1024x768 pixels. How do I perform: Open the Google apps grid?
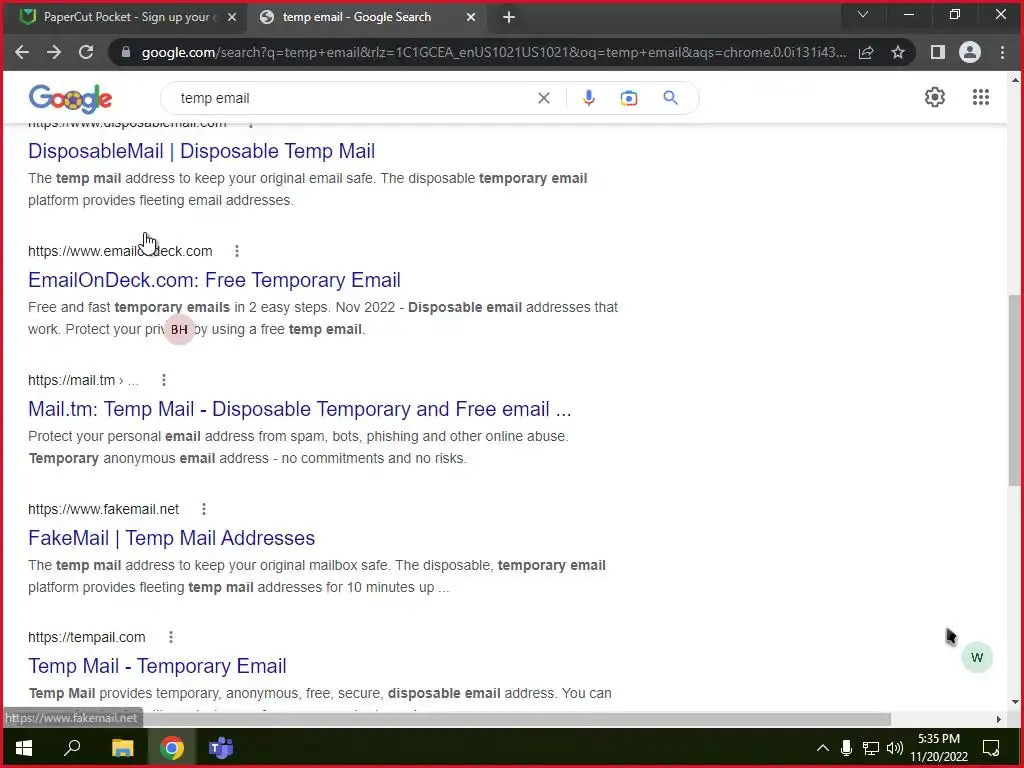[980, 97]
